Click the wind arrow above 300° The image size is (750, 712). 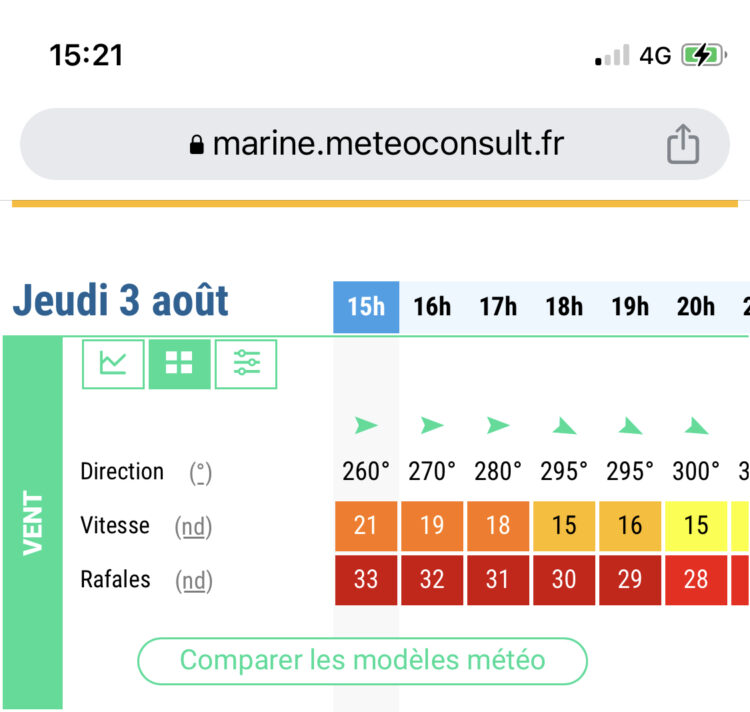click(696, 426)
